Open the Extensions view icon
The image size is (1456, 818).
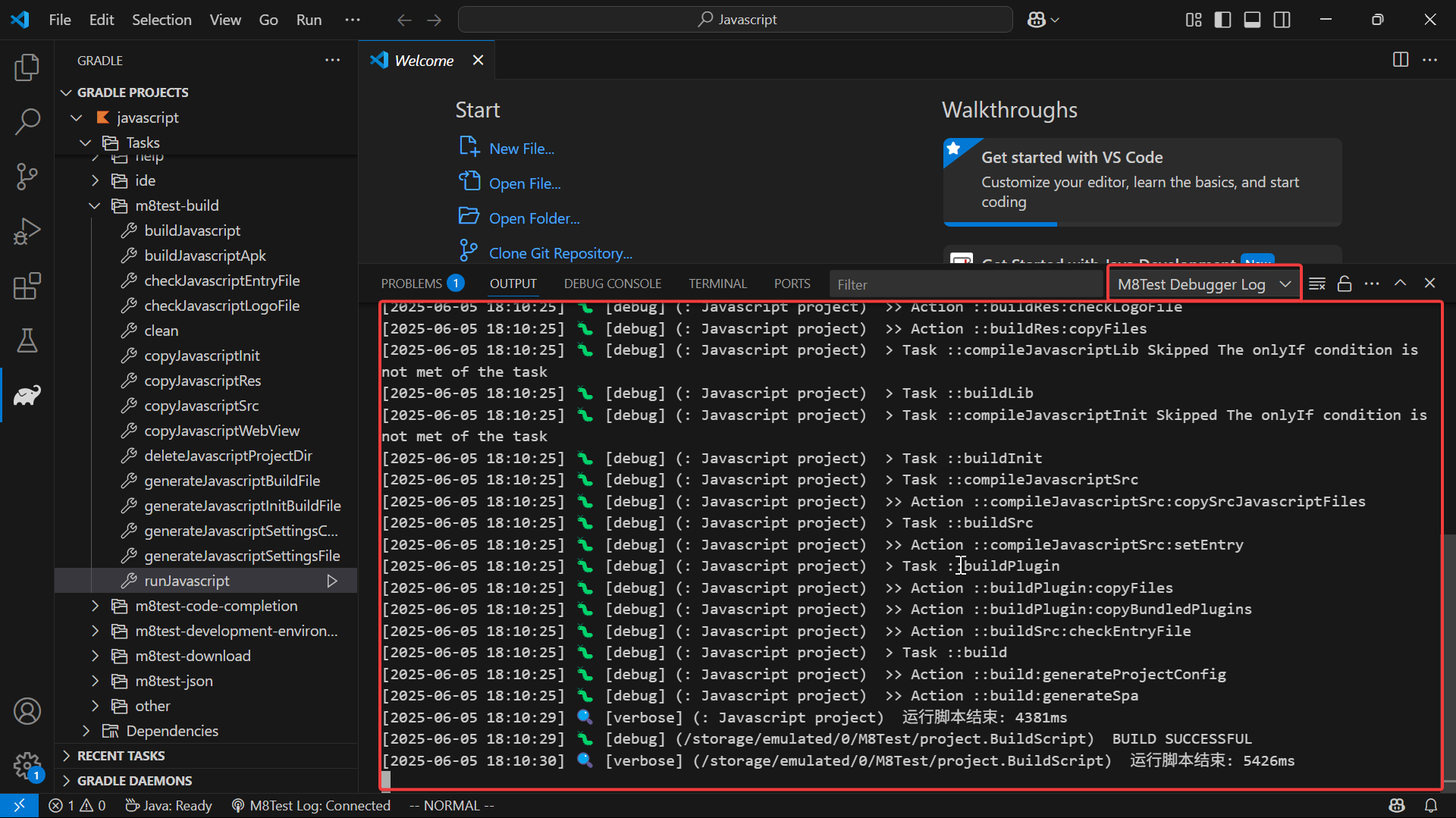click(27, 286)
